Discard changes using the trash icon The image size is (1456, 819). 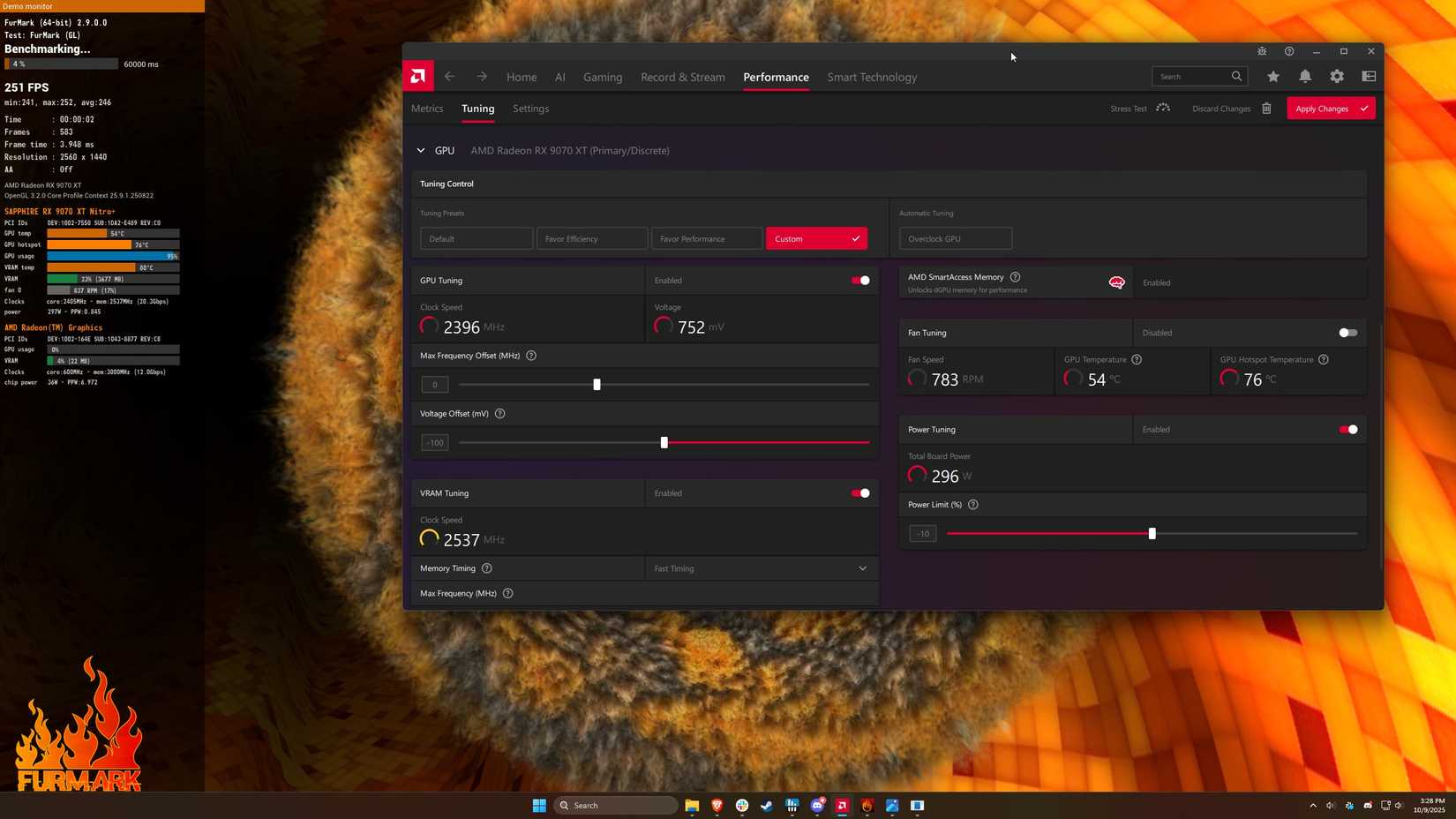pos(1266,108)
